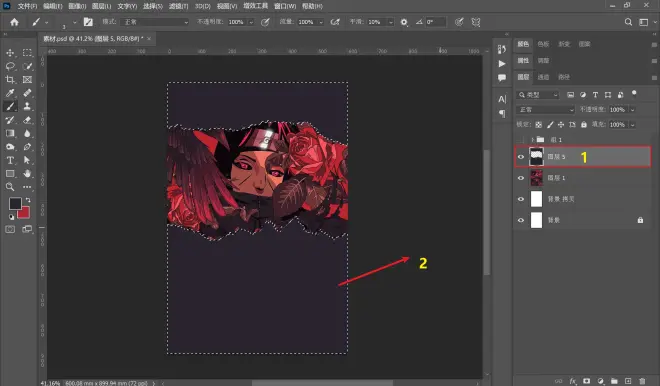The height and width of the screenshot is (386, 660).
Task: Open workspace switcher icon
Action: tap(644, 22)
